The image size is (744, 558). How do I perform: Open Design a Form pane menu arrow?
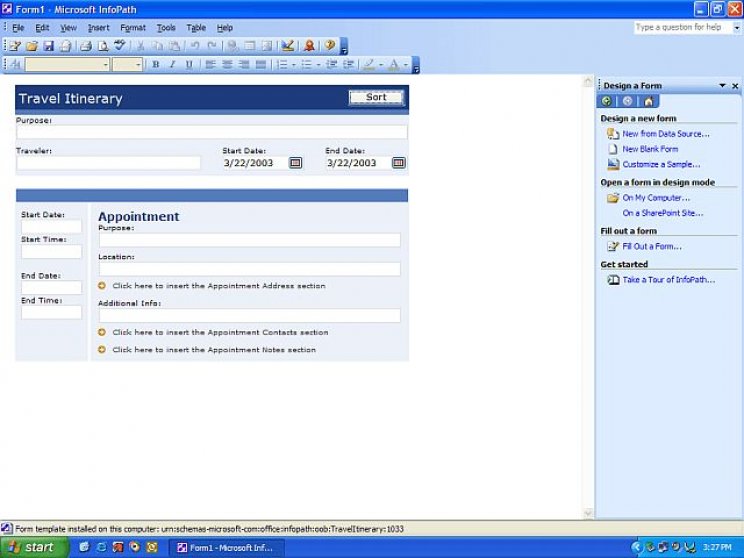coord(722,85)
